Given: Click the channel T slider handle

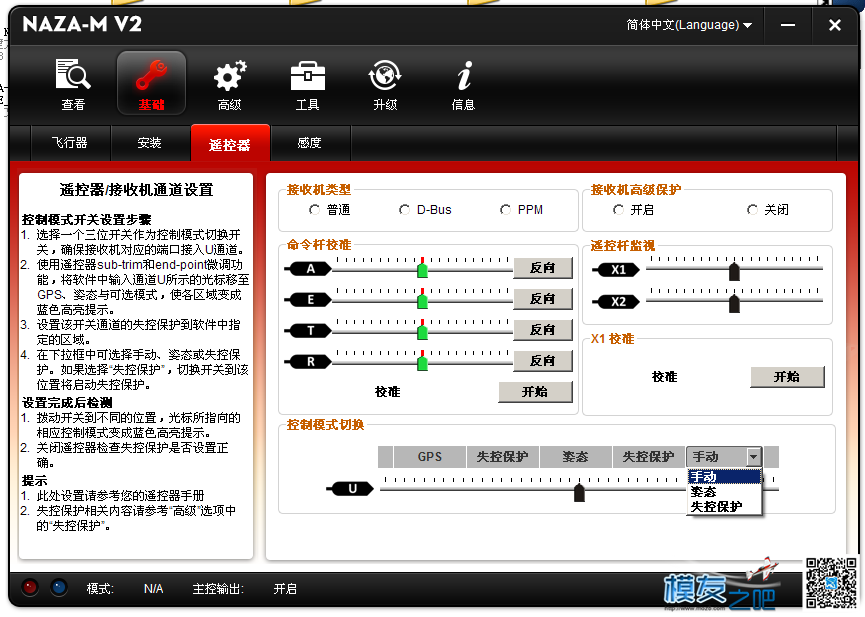Looking at the screenshot, I should (x=423, y=331).
